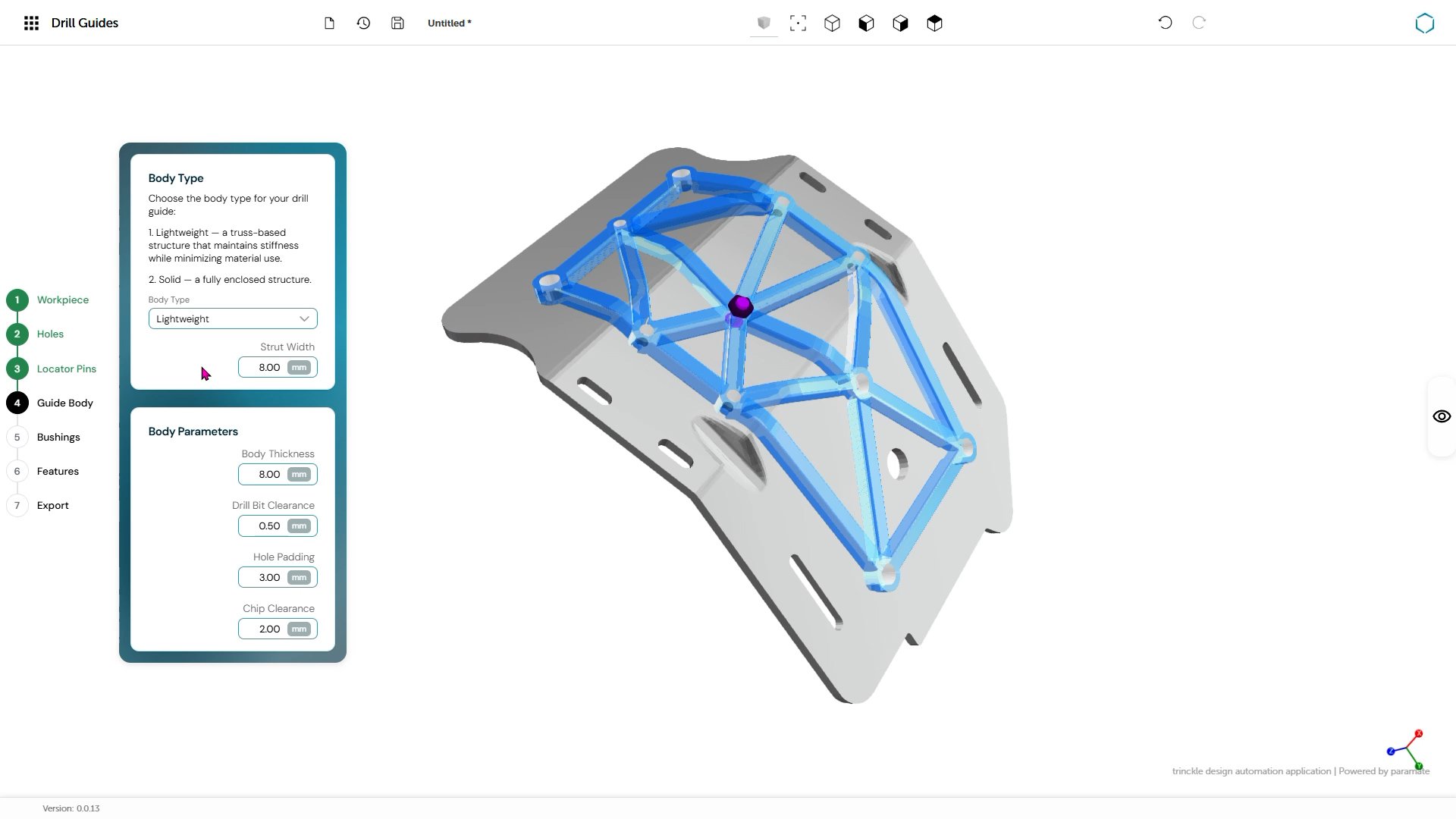1456x819 pixels.
Task: Go to the Bushings step
Action: pos(58,438)
